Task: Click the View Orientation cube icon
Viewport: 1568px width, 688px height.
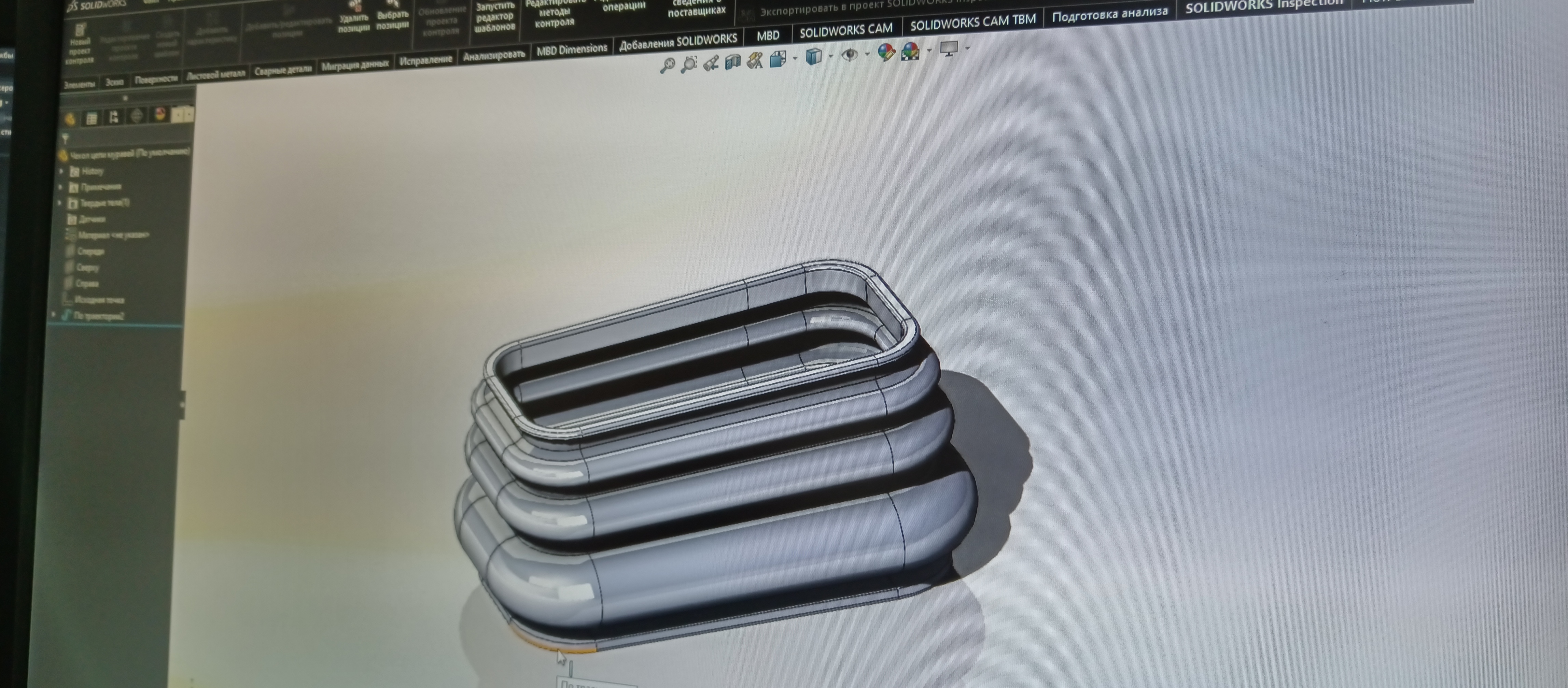Action: point(778,59)
